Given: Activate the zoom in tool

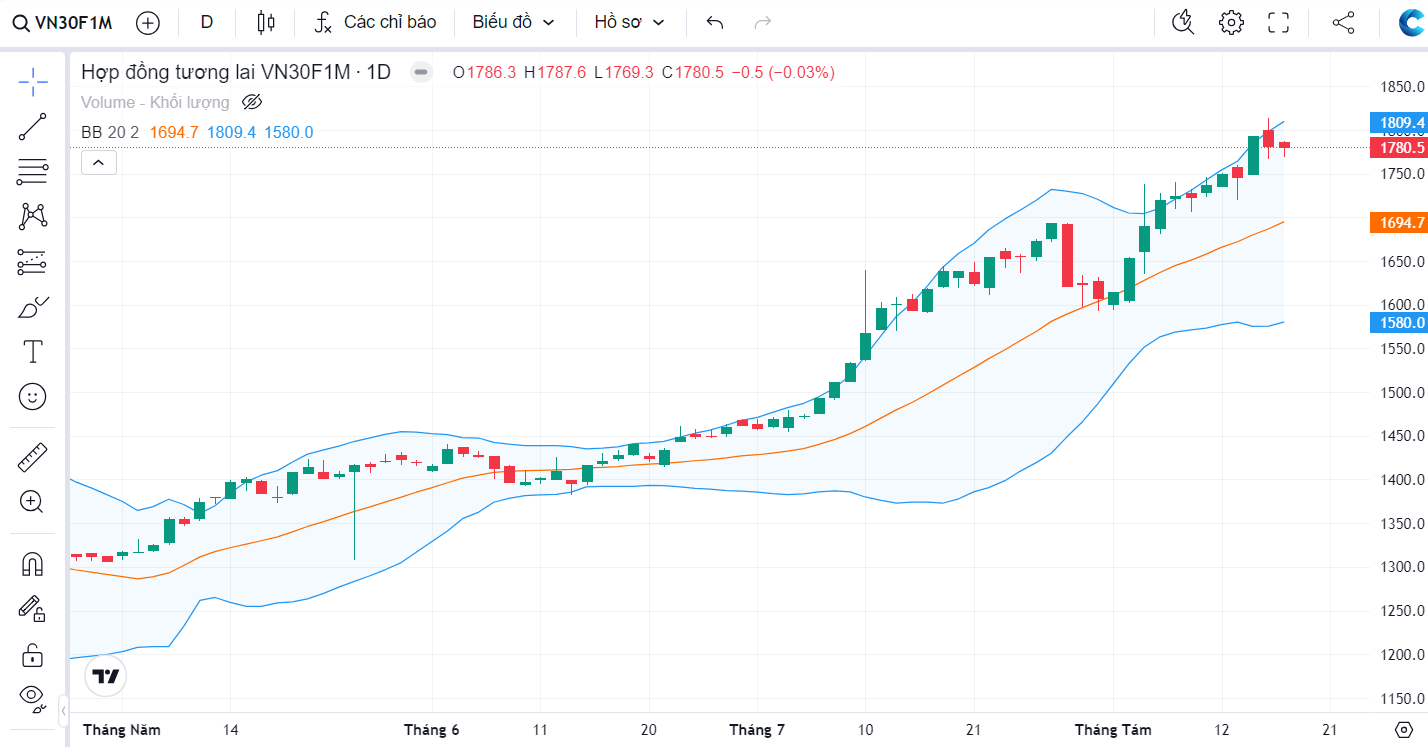Looking at the screenshot, I should click(33, 502).
